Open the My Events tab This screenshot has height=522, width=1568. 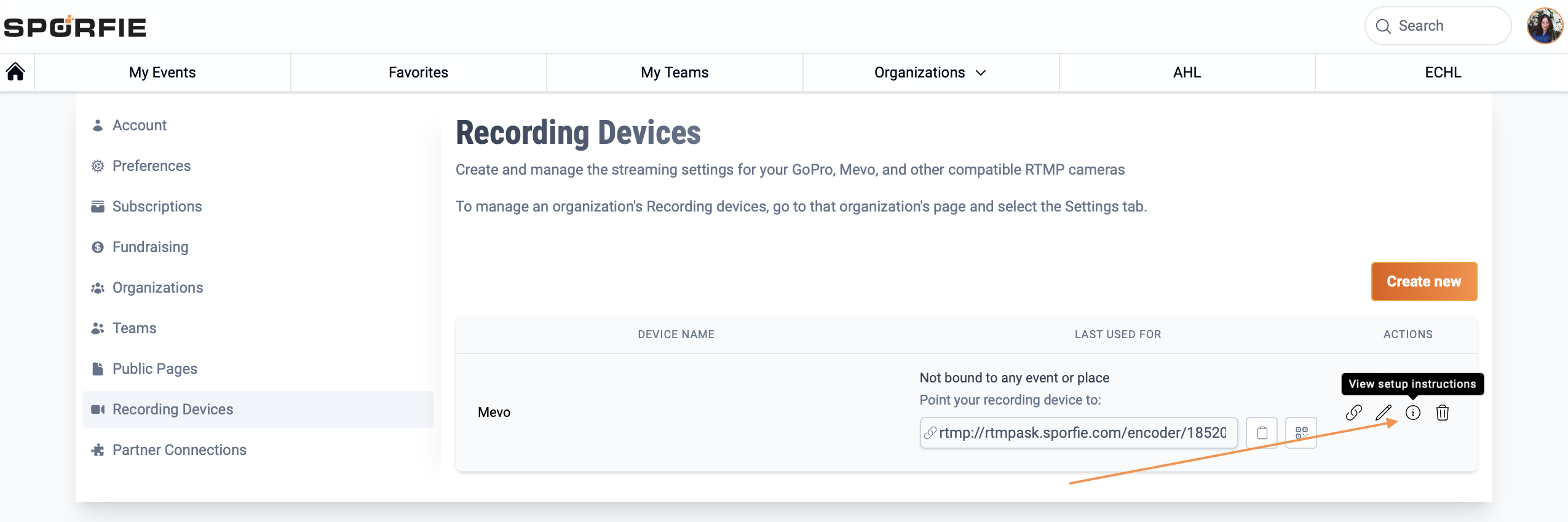click(x=162, y=73)
